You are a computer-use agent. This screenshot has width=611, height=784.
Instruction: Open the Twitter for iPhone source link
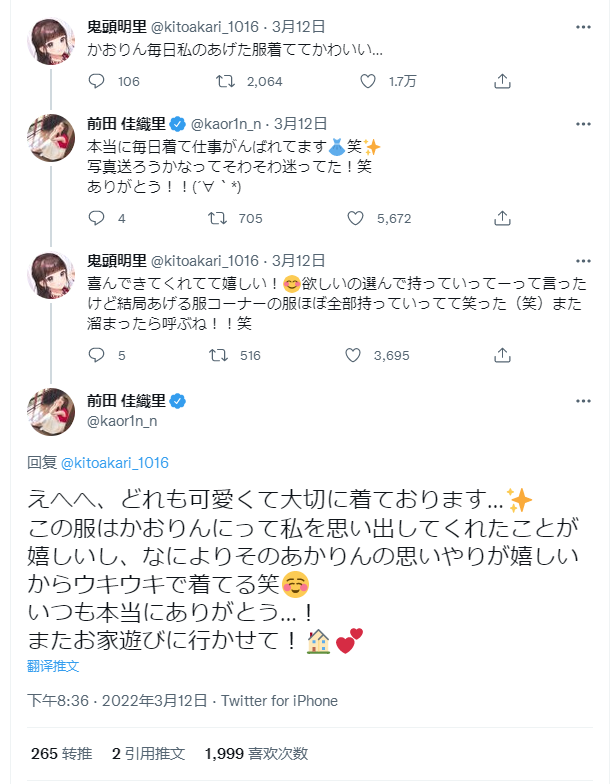(x=279, y=701)
